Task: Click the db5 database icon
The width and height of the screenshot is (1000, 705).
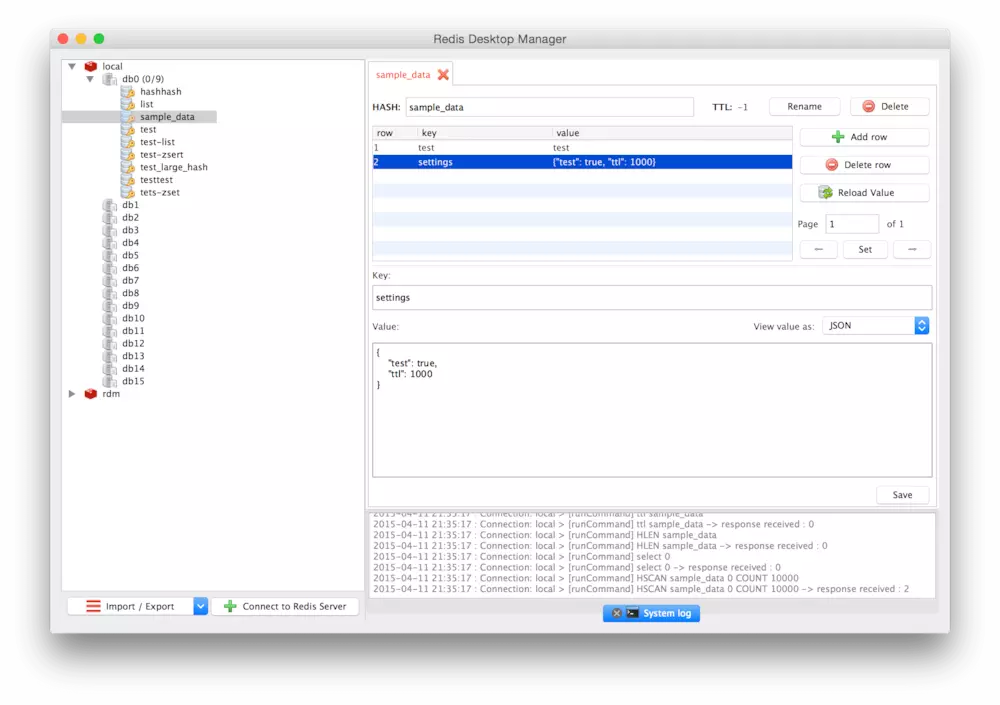Action: [110, 255]
